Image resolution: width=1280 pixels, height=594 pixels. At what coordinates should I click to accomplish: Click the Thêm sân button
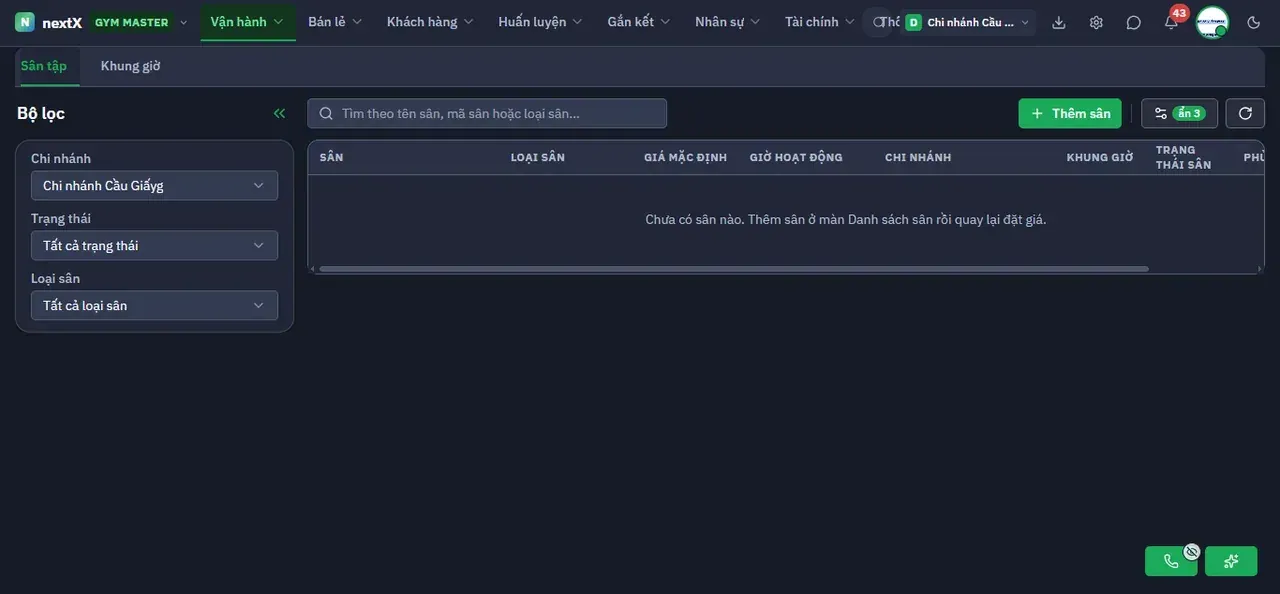(1070, 113)
